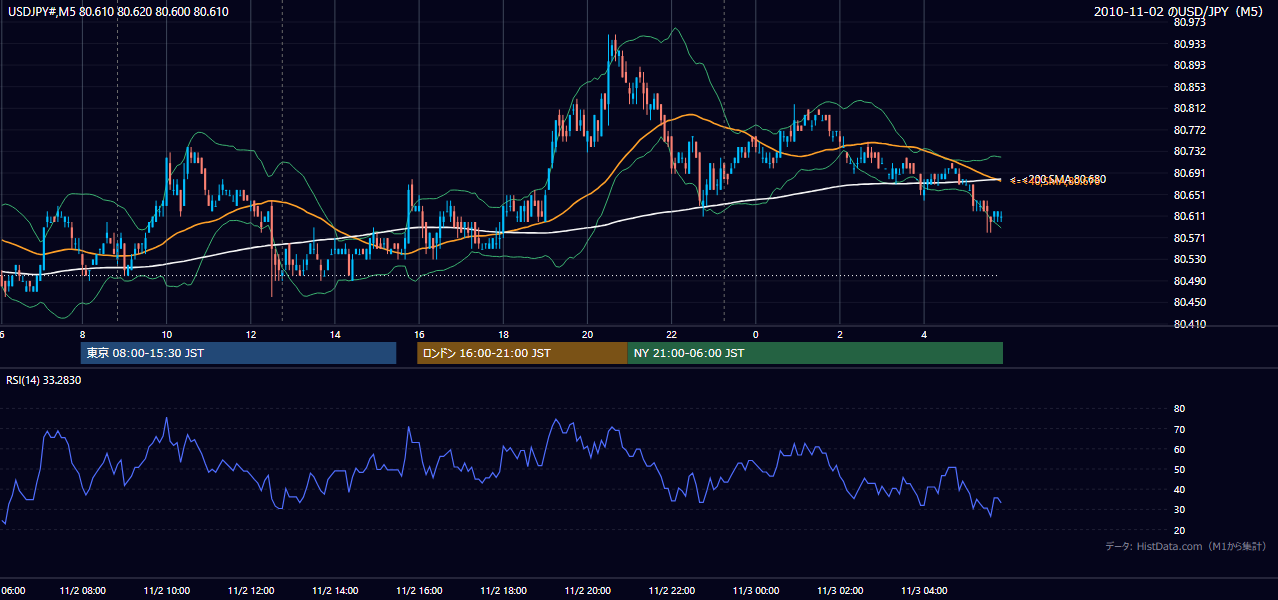Click hour label 10 under price chart
Screen dimensions: 1278x600
coord(167,335)
